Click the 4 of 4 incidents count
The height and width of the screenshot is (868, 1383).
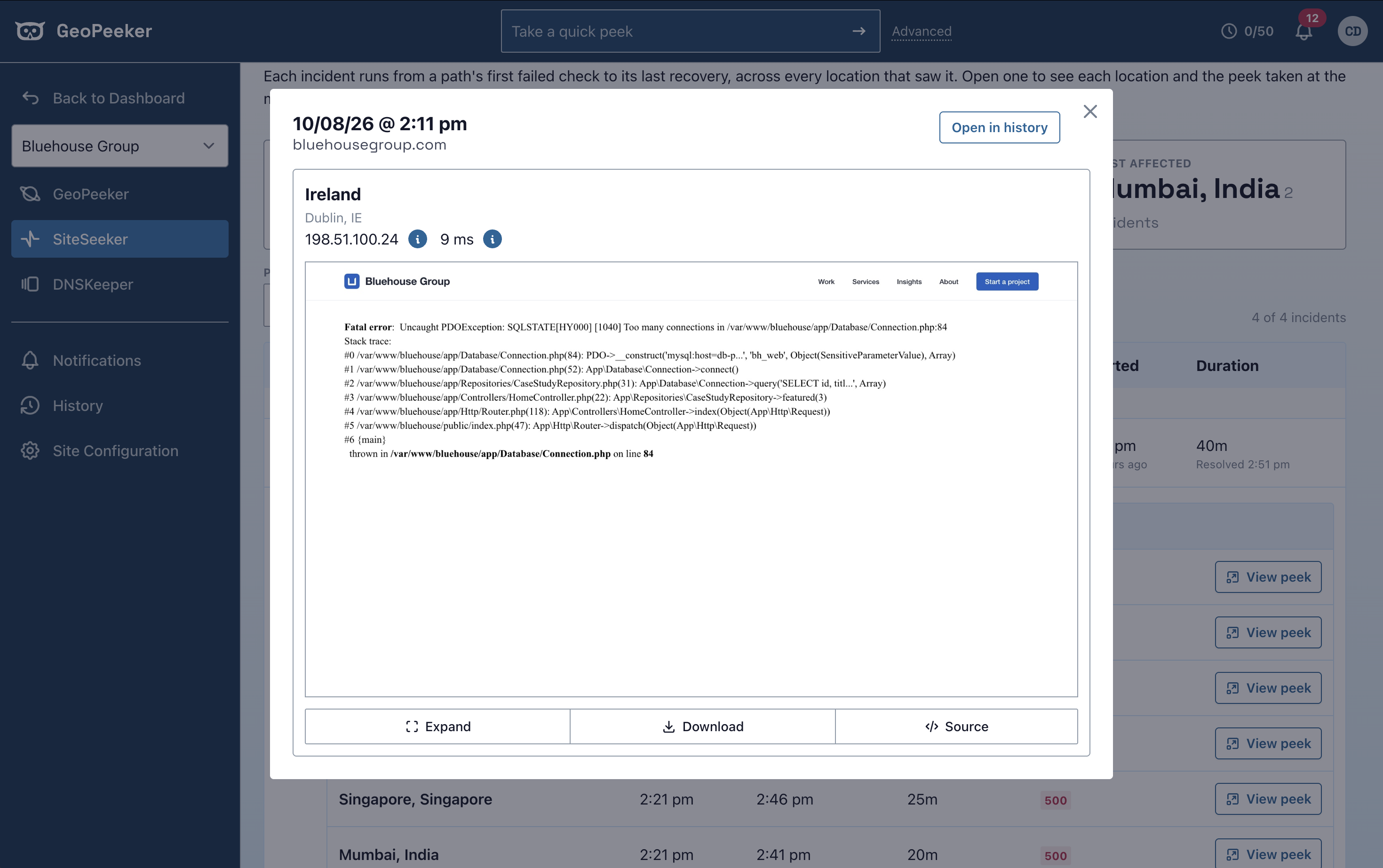[1299, 317]
